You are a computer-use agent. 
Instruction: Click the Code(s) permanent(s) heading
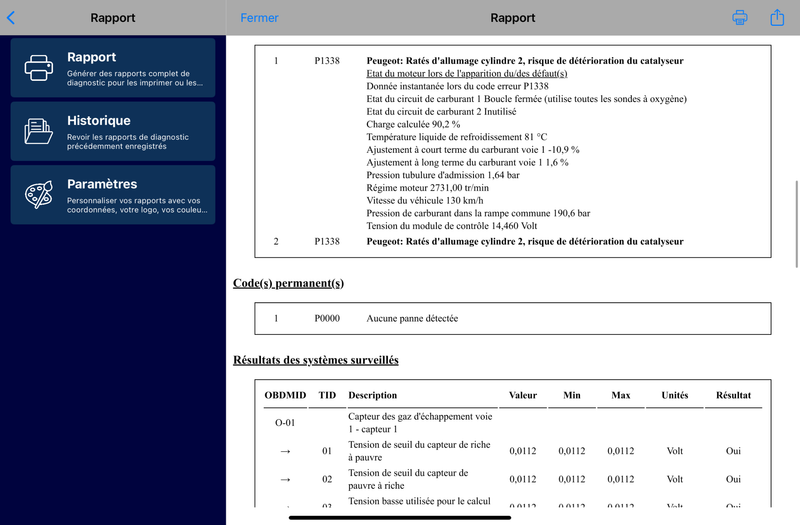coord(288,283)
